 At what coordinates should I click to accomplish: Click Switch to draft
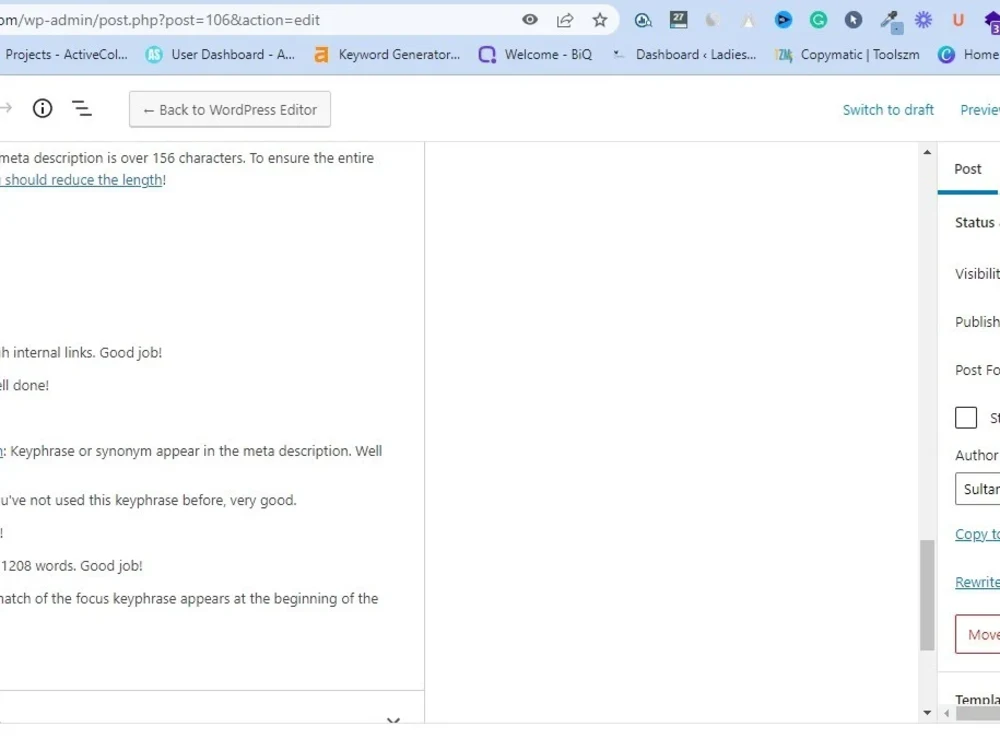(x=888, y=110)
